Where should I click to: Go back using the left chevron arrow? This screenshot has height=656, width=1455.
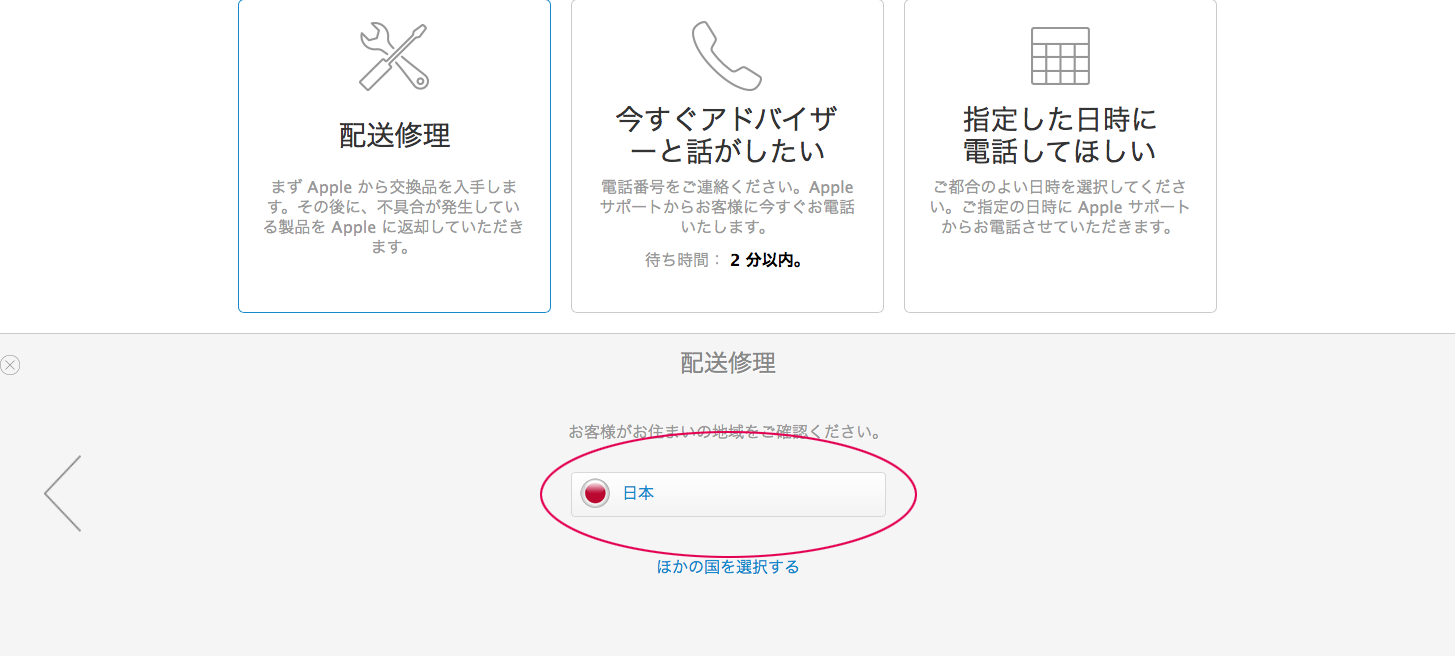click(62, 493)
